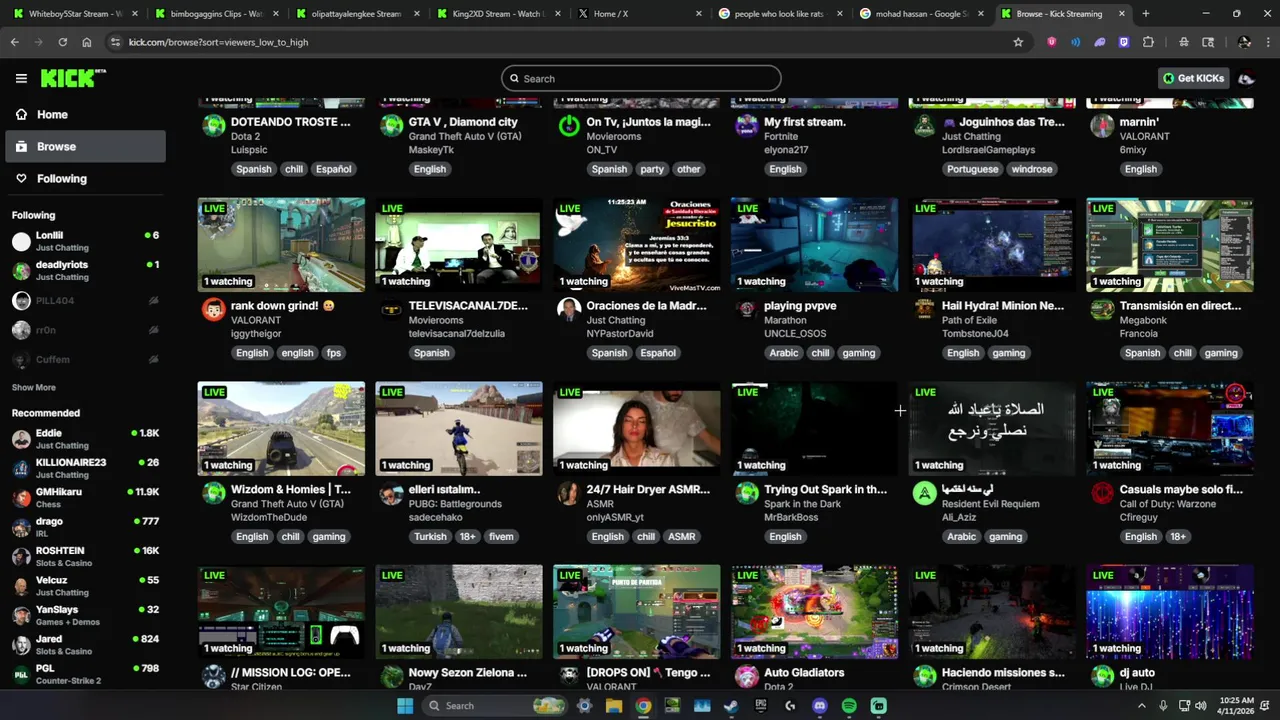Open Eddie recommended channel
This screenshot has height=720, width=1280.
pos(85,439)
